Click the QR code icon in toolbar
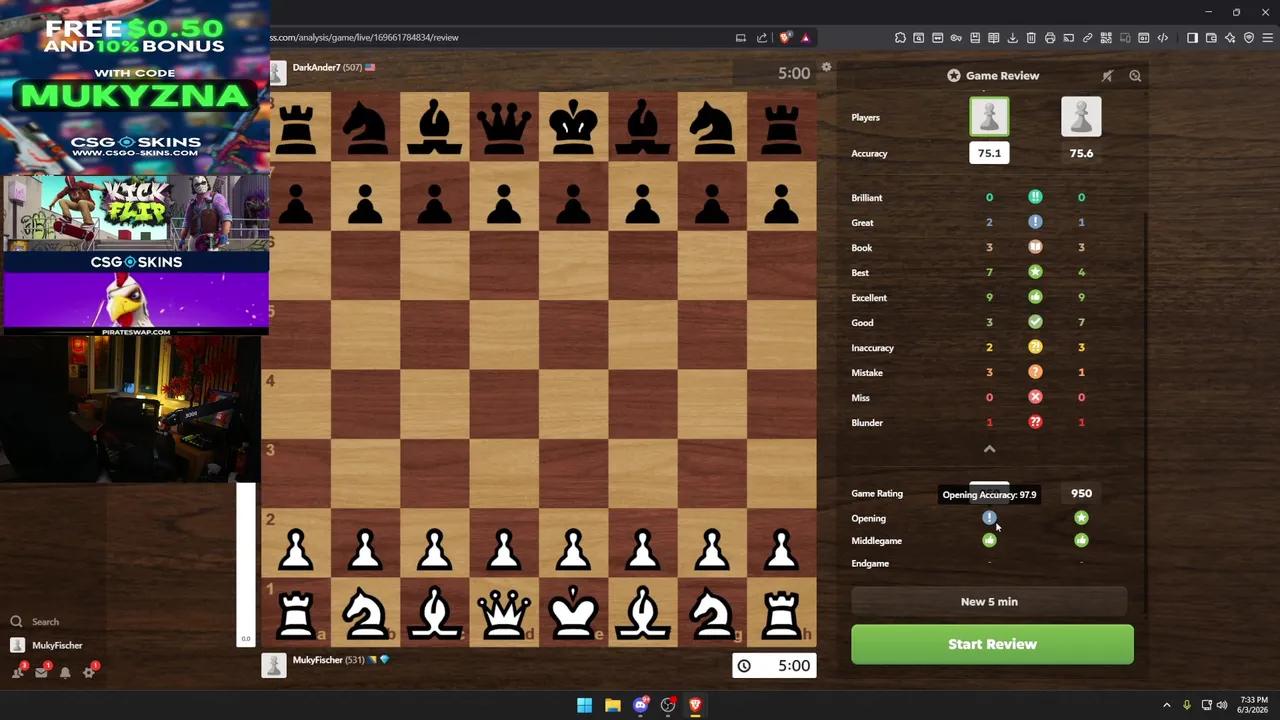The image size is (1280, 720). (1106, 38)
